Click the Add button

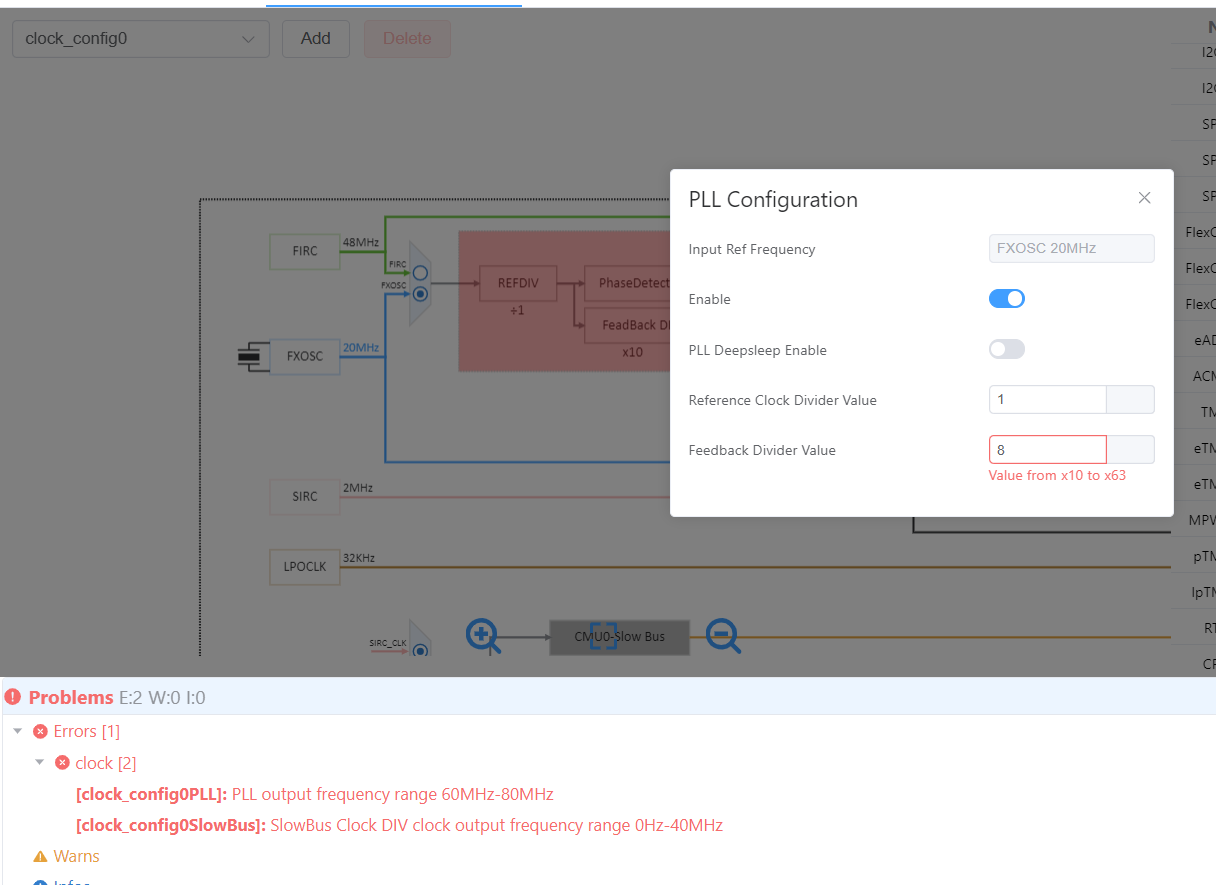[x=316, y=39]
